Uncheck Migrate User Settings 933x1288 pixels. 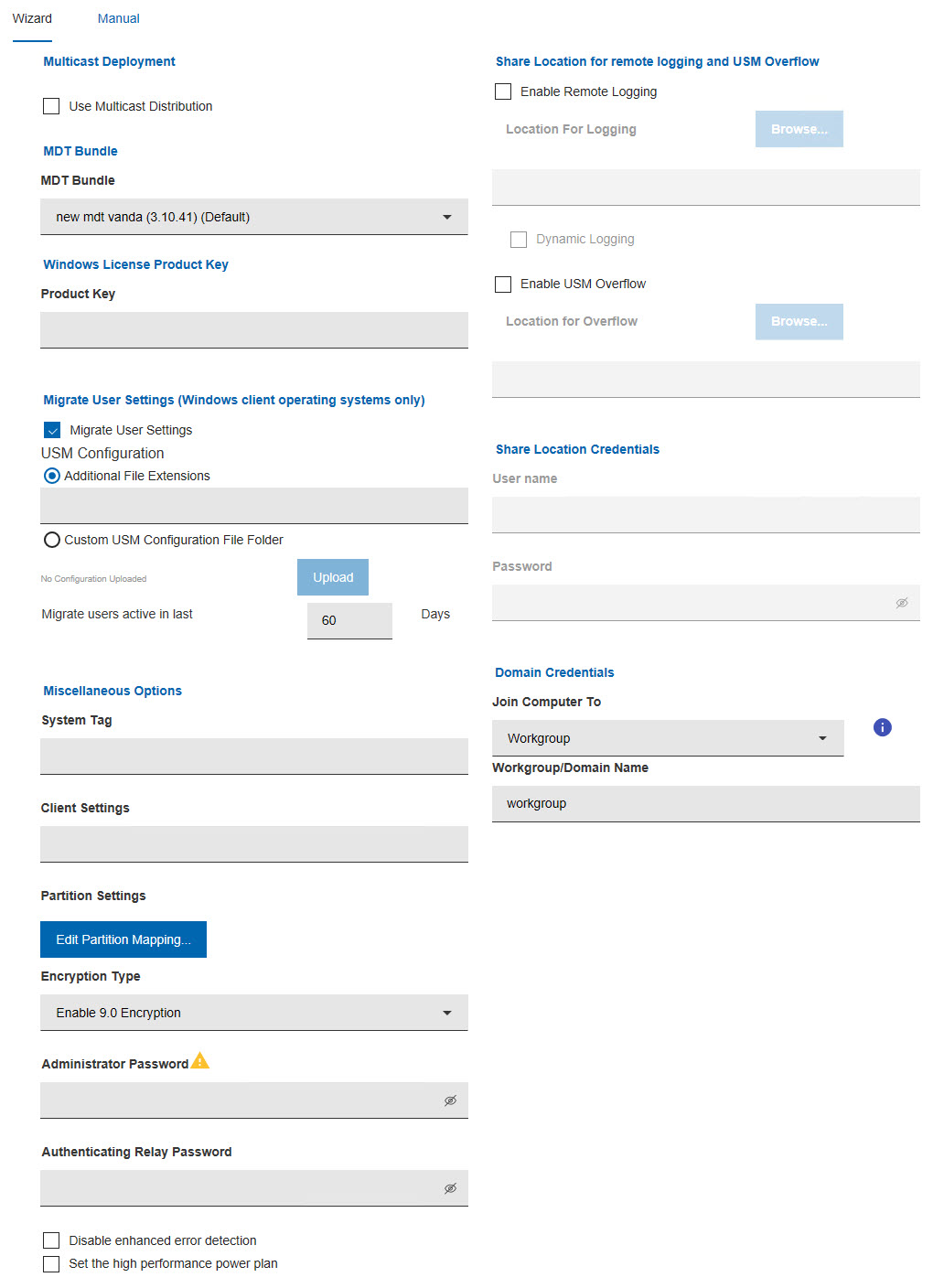tap(52, 430)
